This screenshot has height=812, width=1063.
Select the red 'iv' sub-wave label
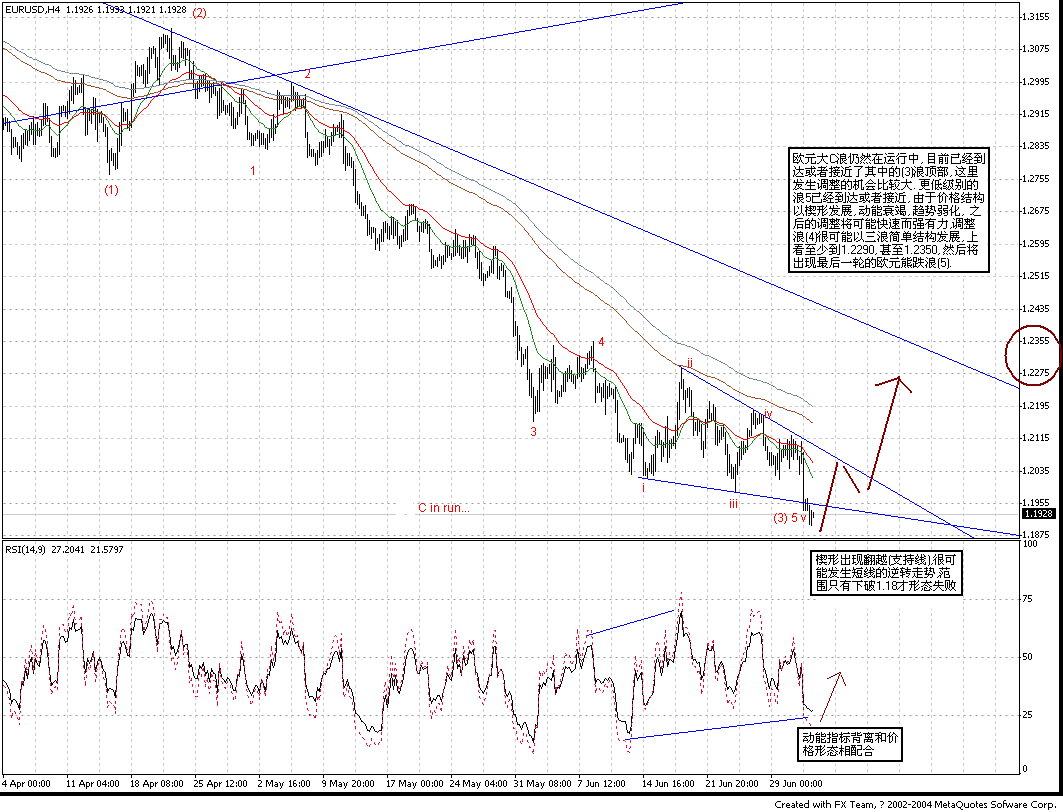(768, 413)
